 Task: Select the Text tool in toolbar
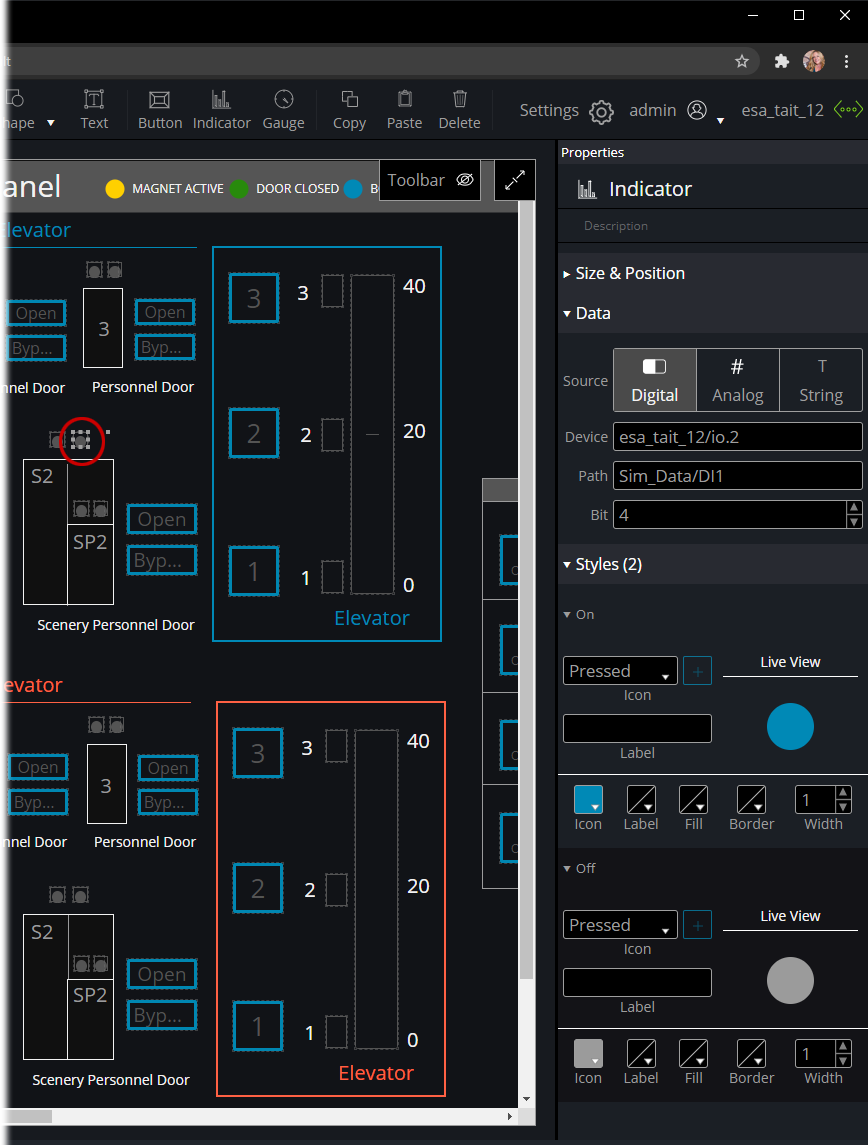[x=94, y=110]
